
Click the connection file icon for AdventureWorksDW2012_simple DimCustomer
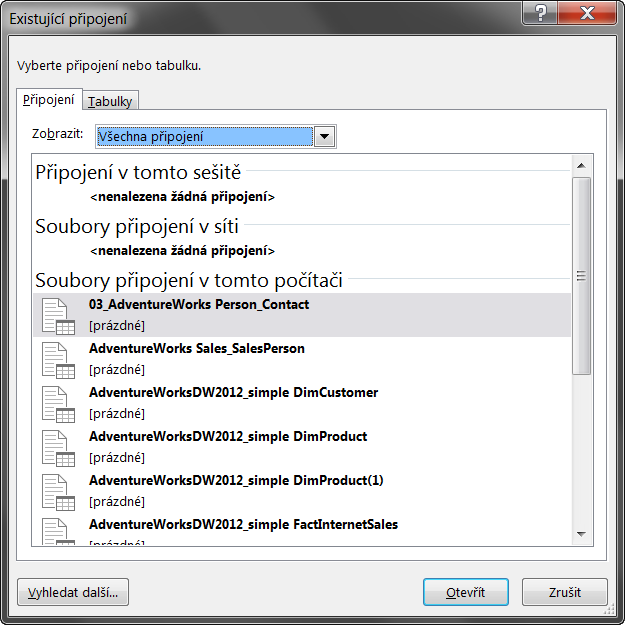58,404
